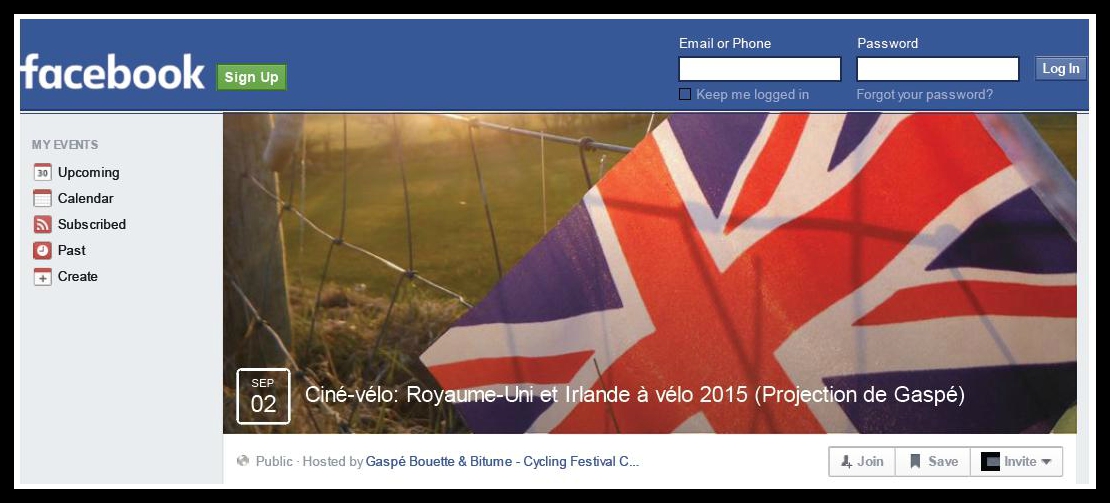Click the Calendar grid icon in sidebar
This screenshot has height=503, width=1110.
42,199
